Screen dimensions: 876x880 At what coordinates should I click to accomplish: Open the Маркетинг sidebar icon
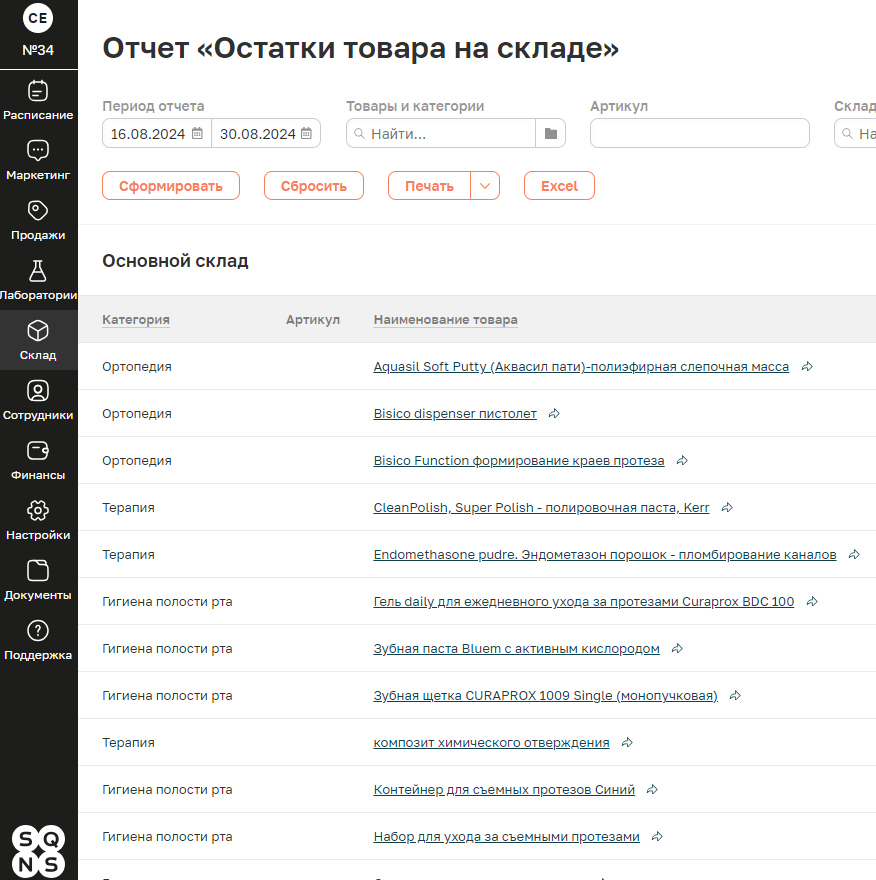click(38, 161)
